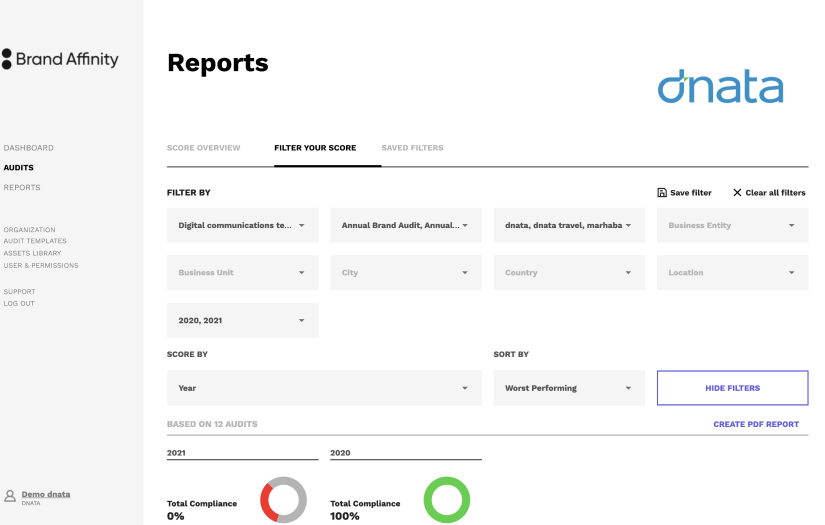Open Audit Templates in the sidebar
The image size is (825, 525).
(35, 241)
